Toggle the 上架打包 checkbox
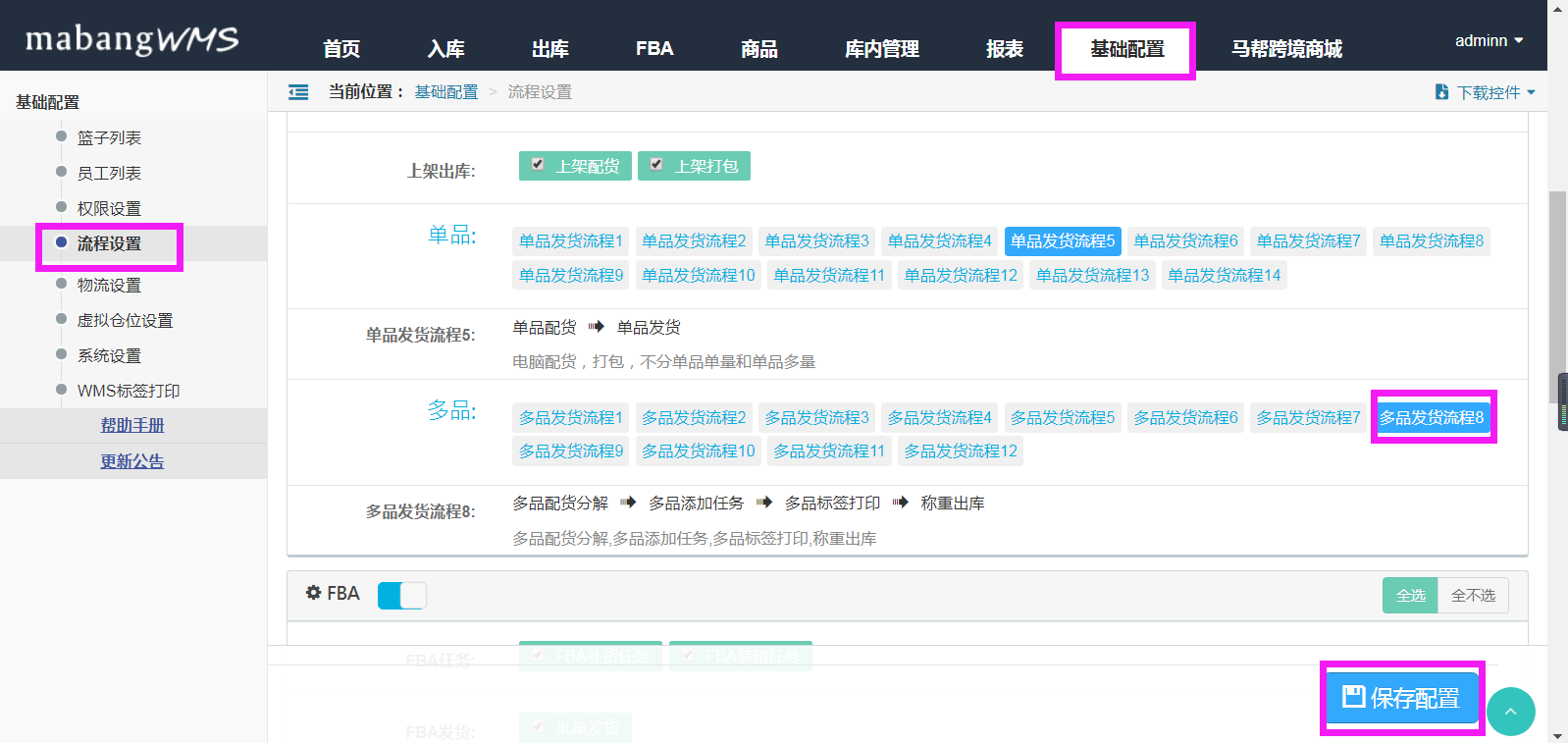The height and width of the screenshot is (743, 1568). [x=656, y=165]
